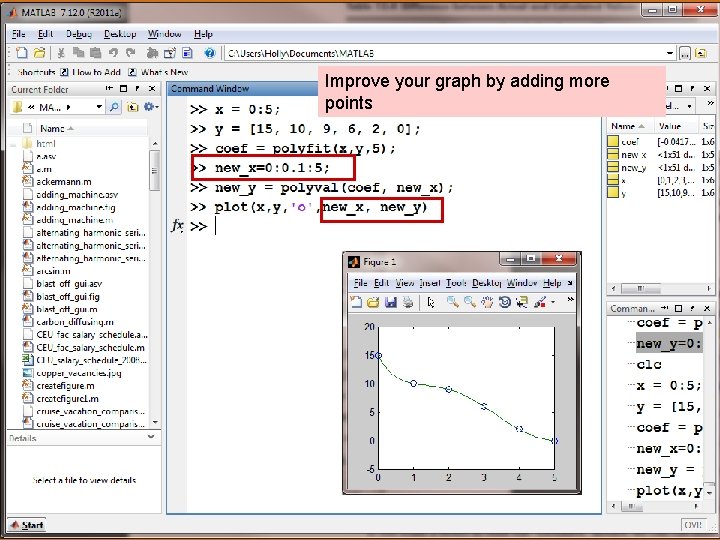The height and width of the screenshot is (540, 720).
Task: Click the Workspace horizontal scrollbar thumb
Action: pyautogui.click(x=640, y=289)
